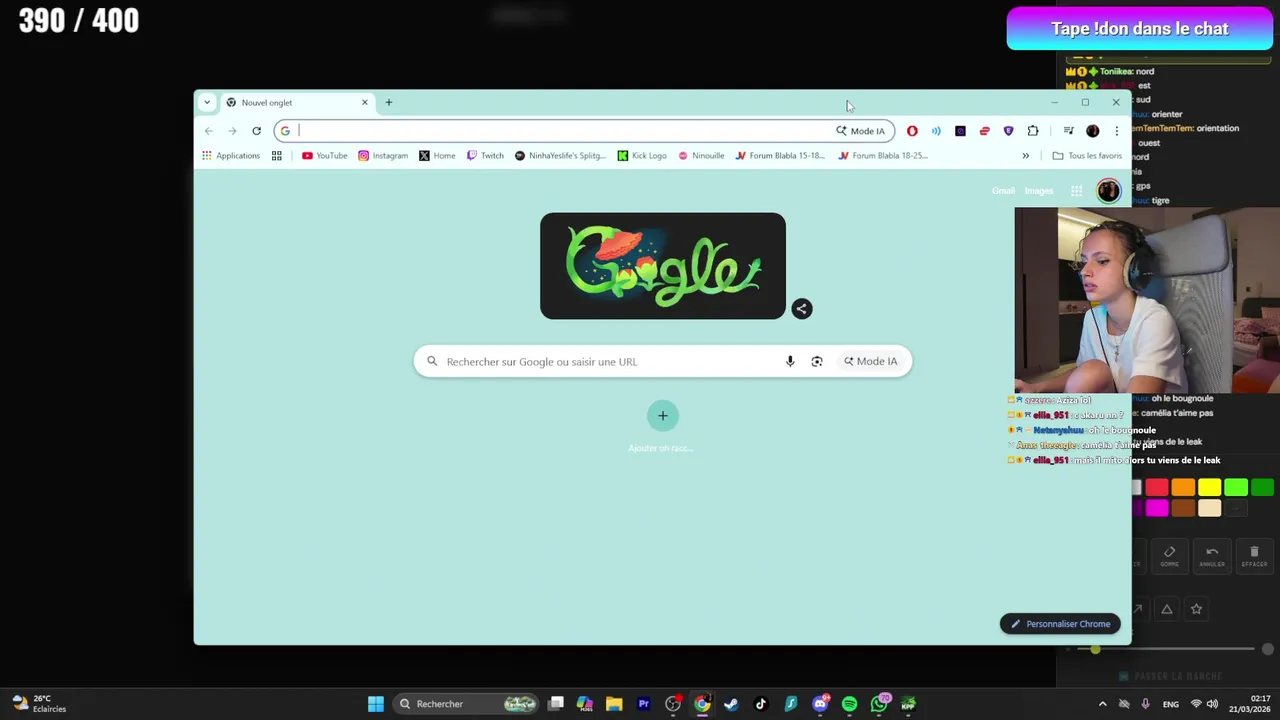
Task: Select the star shape tool
Action: (x=1196, y=609)
